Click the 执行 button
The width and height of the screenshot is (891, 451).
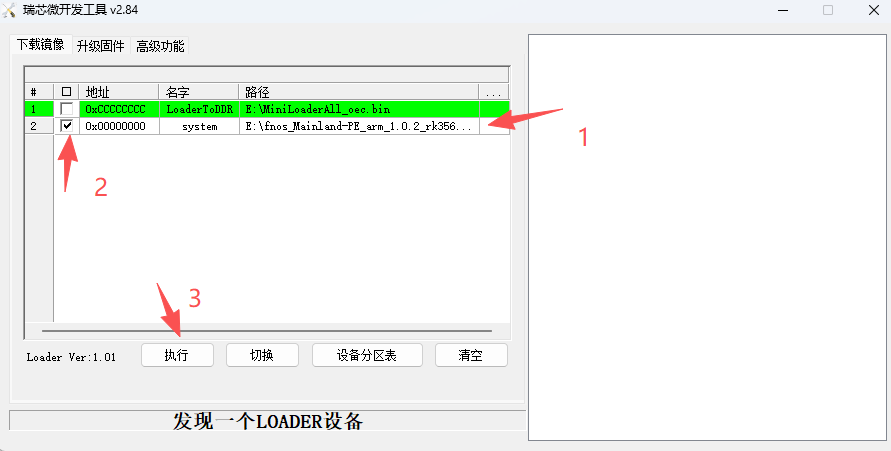coord(177,355)
